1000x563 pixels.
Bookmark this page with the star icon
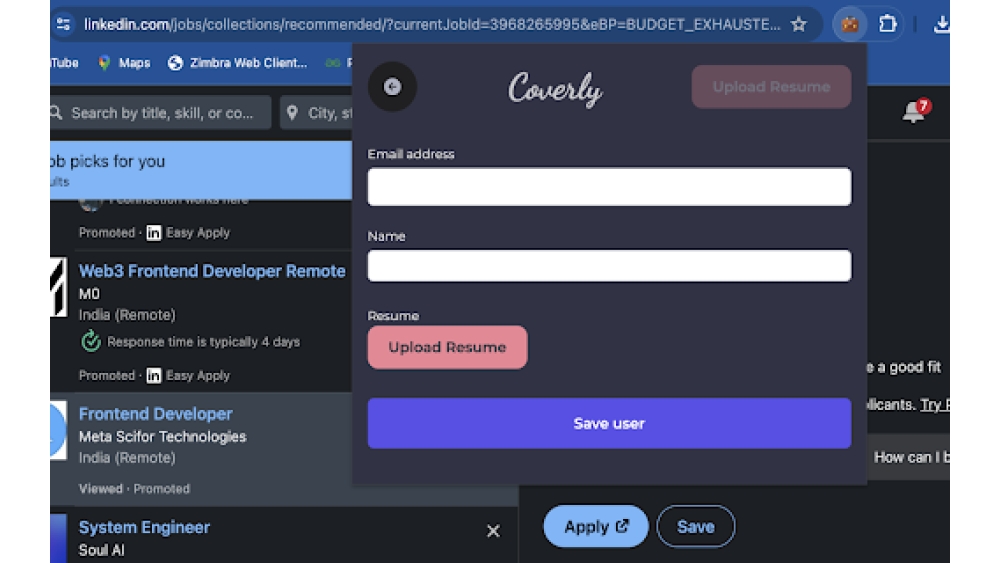point(798,24)
